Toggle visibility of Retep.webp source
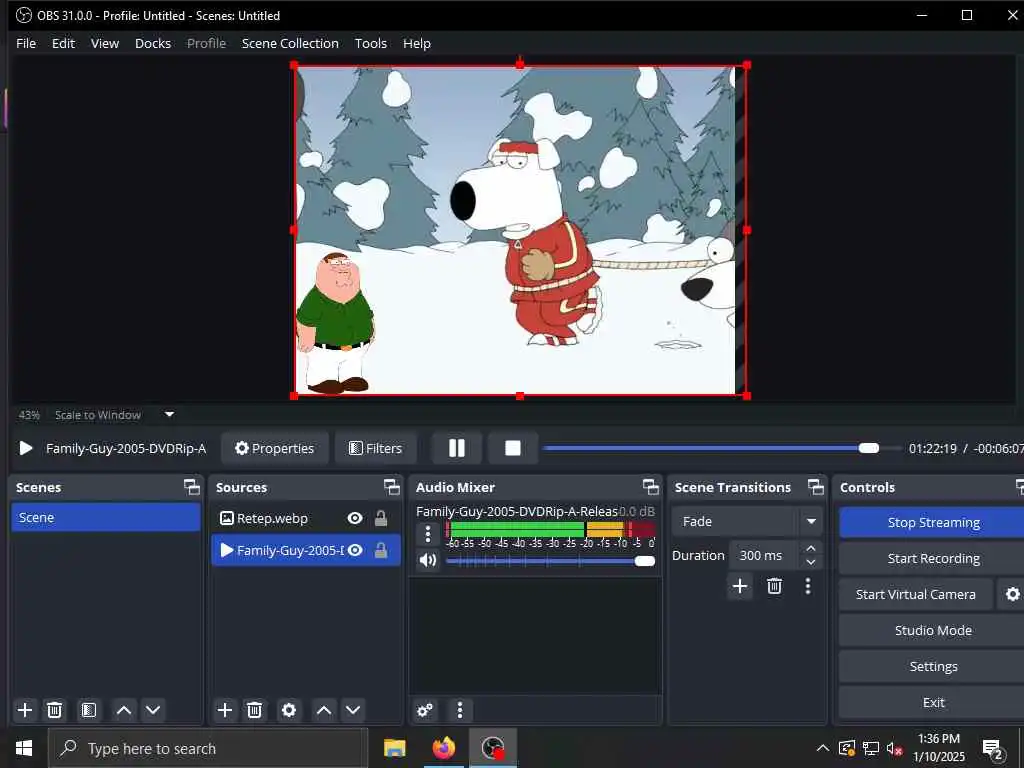Viewport: 1024px width, 768px height. point(355,518)
